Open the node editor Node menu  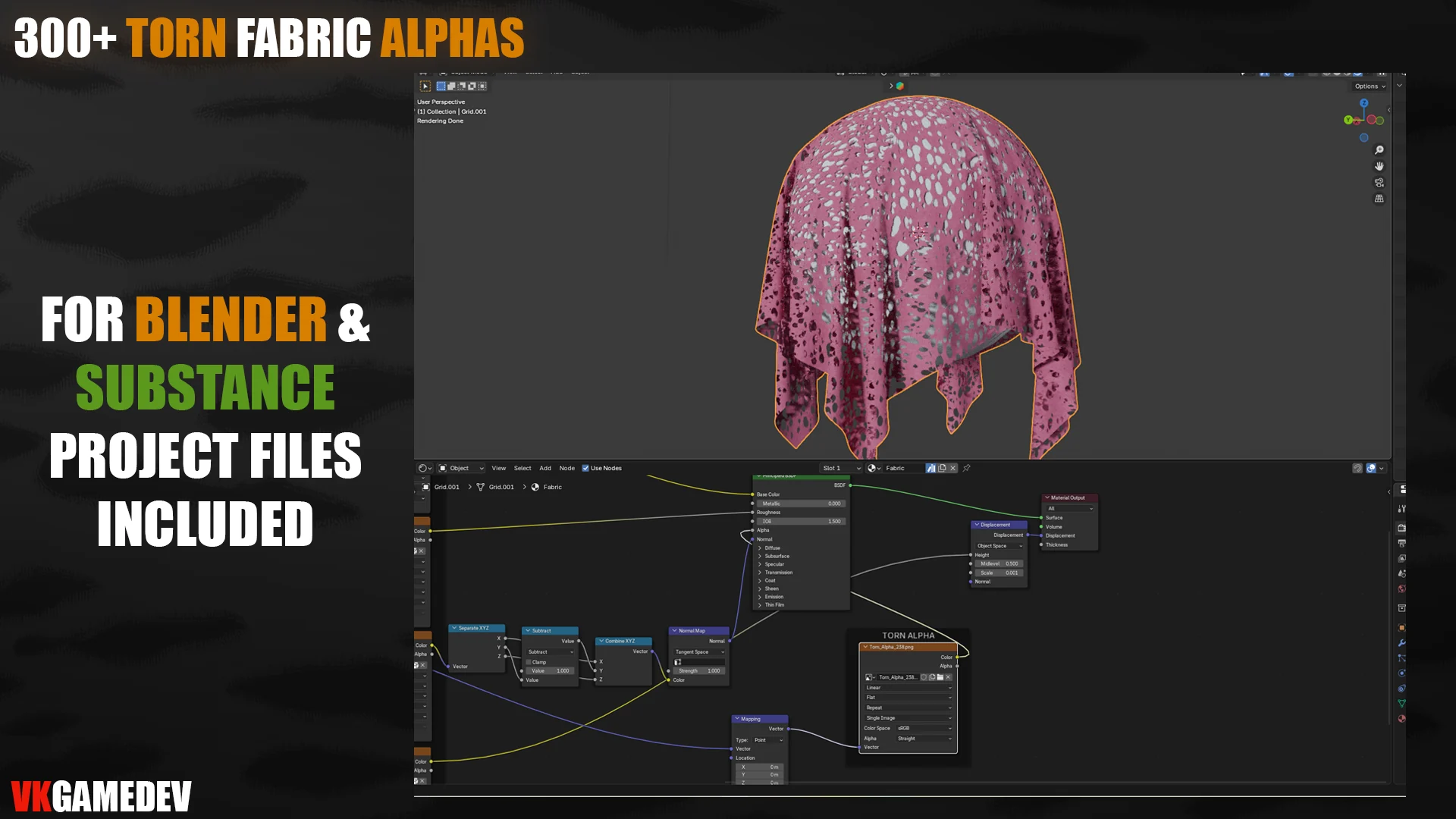point(567,469)
